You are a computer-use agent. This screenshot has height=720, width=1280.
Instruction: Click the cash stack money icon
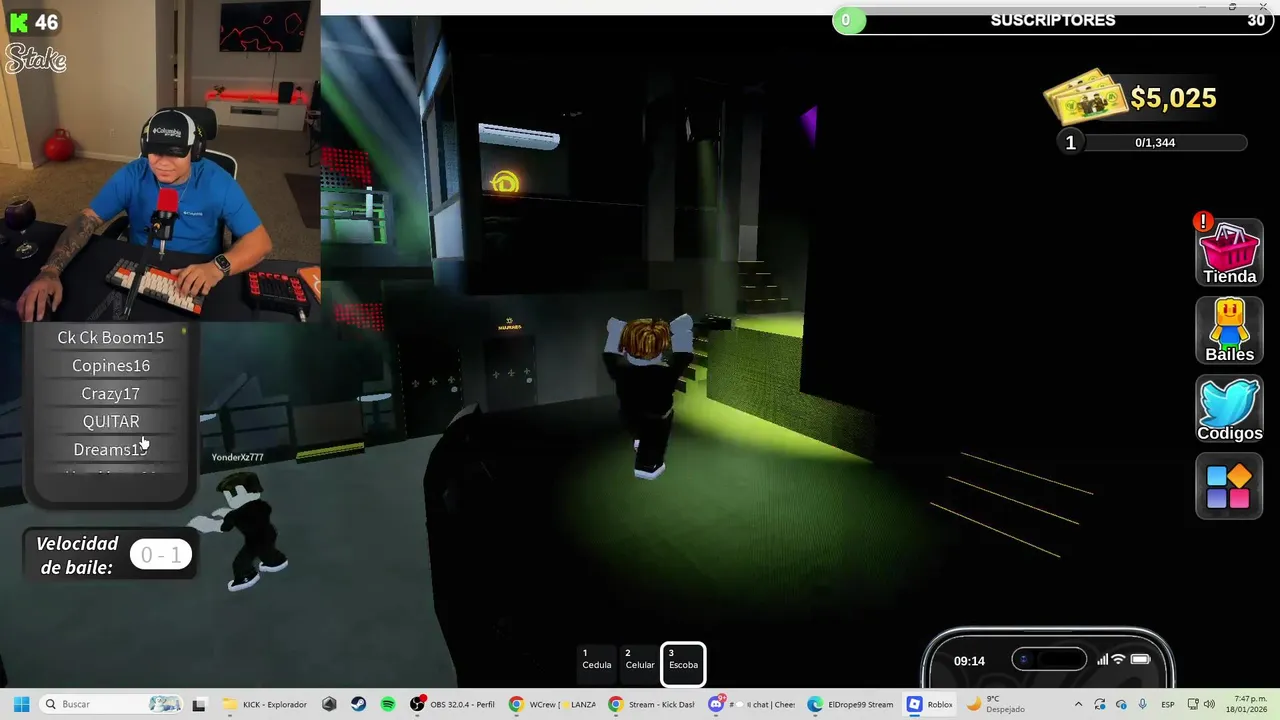tap(1085, 97)
